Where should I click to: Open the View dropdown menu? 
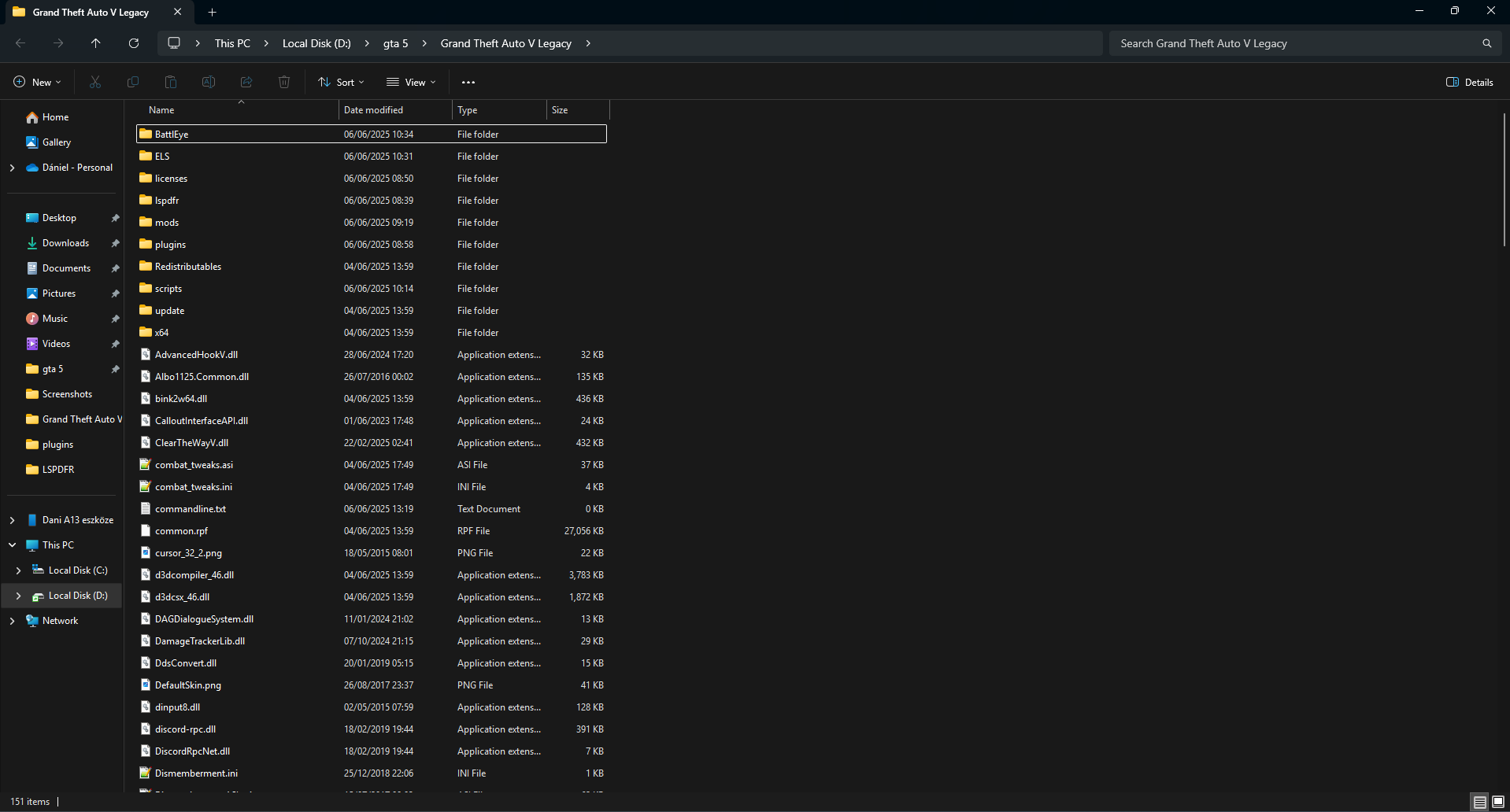(411, 82)
